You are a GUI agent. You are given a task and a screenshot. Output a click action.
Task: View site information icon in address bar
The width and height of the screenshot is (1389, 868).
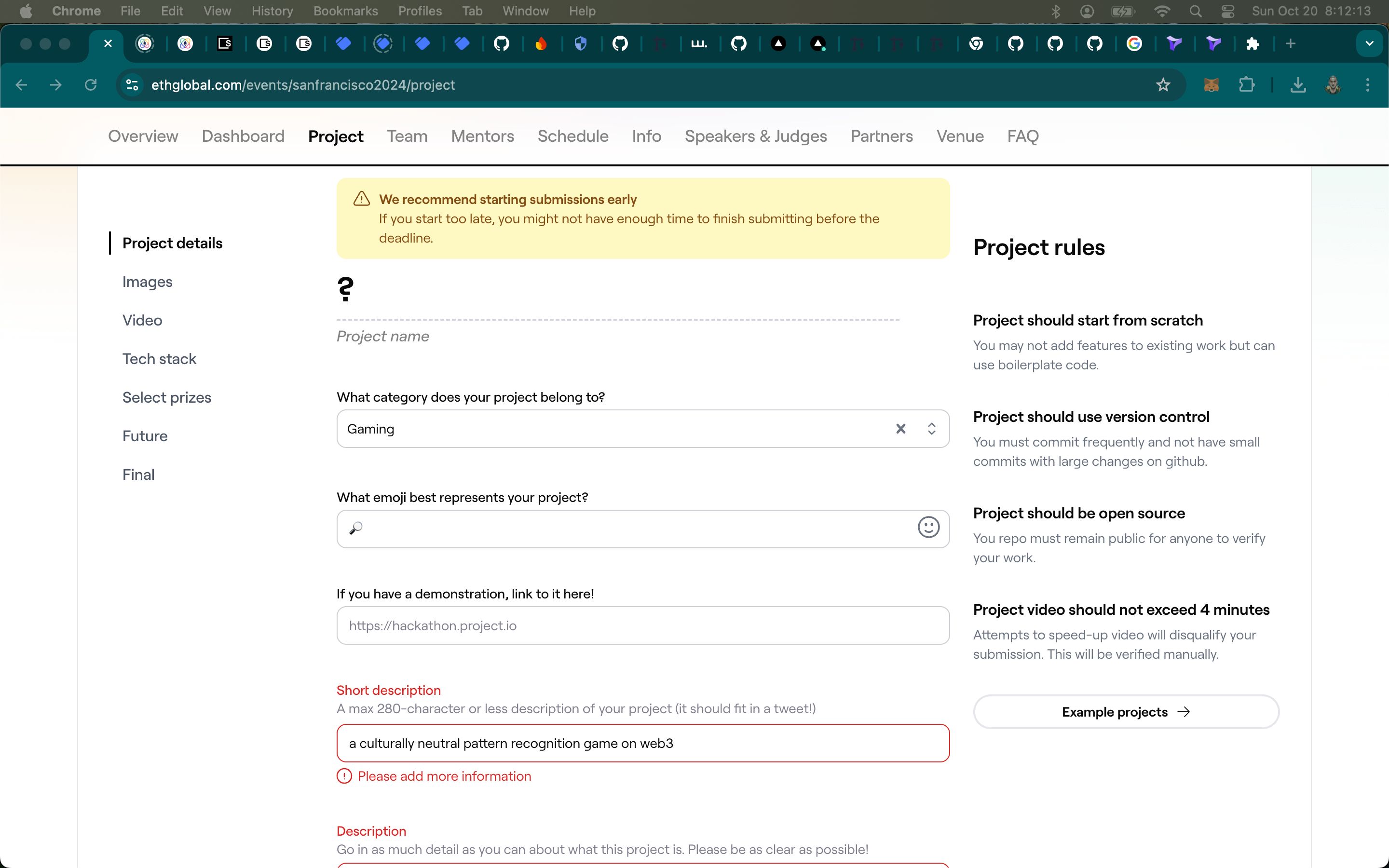132,85
